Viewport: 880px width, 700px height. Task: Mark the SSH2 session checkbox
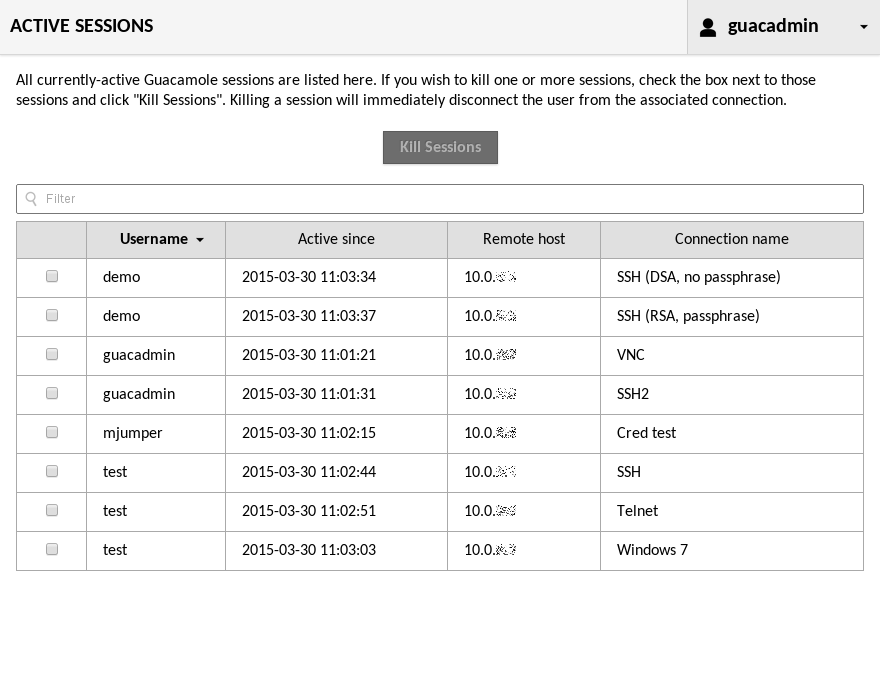[52, 394]
